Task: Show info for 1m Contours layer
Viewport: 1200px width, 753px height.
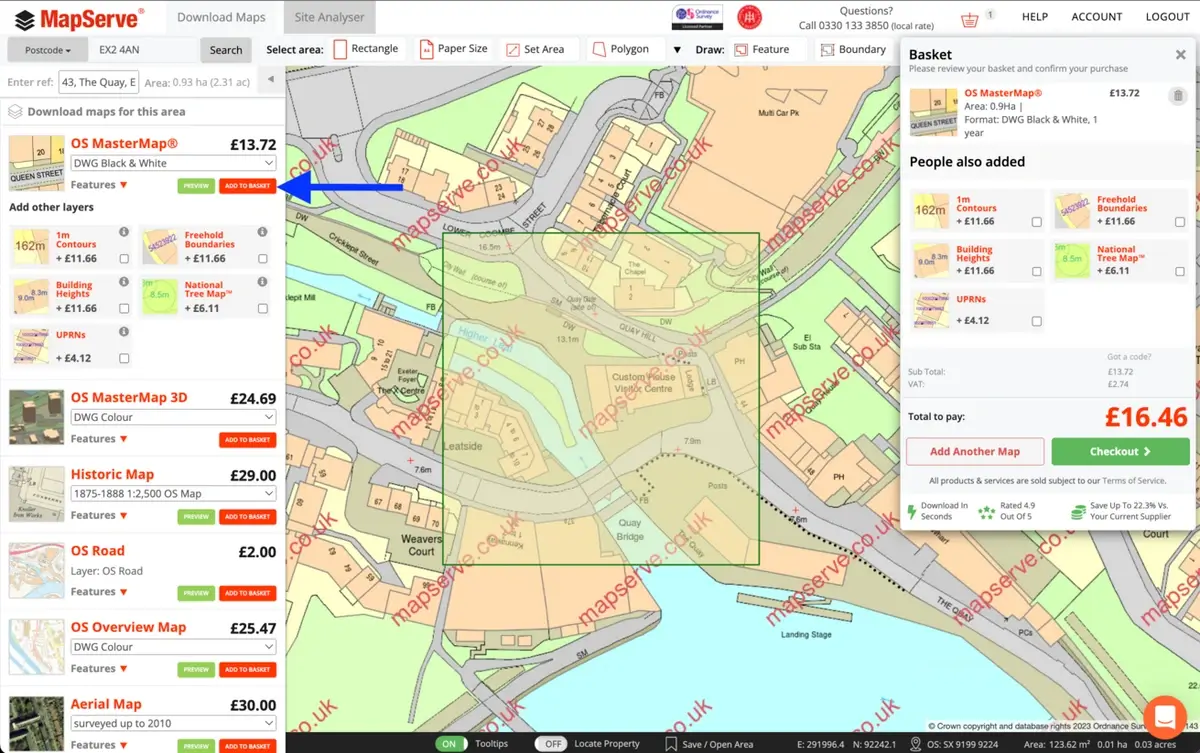Action: pyautogui.click(x=124, y=232)
